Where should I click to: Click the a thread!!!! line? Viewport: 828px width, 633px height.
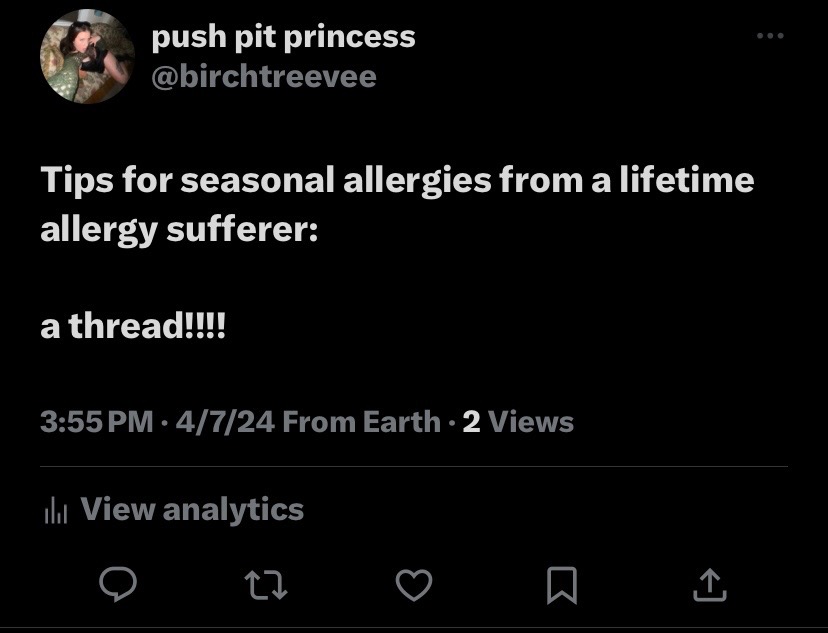(133, 325)
